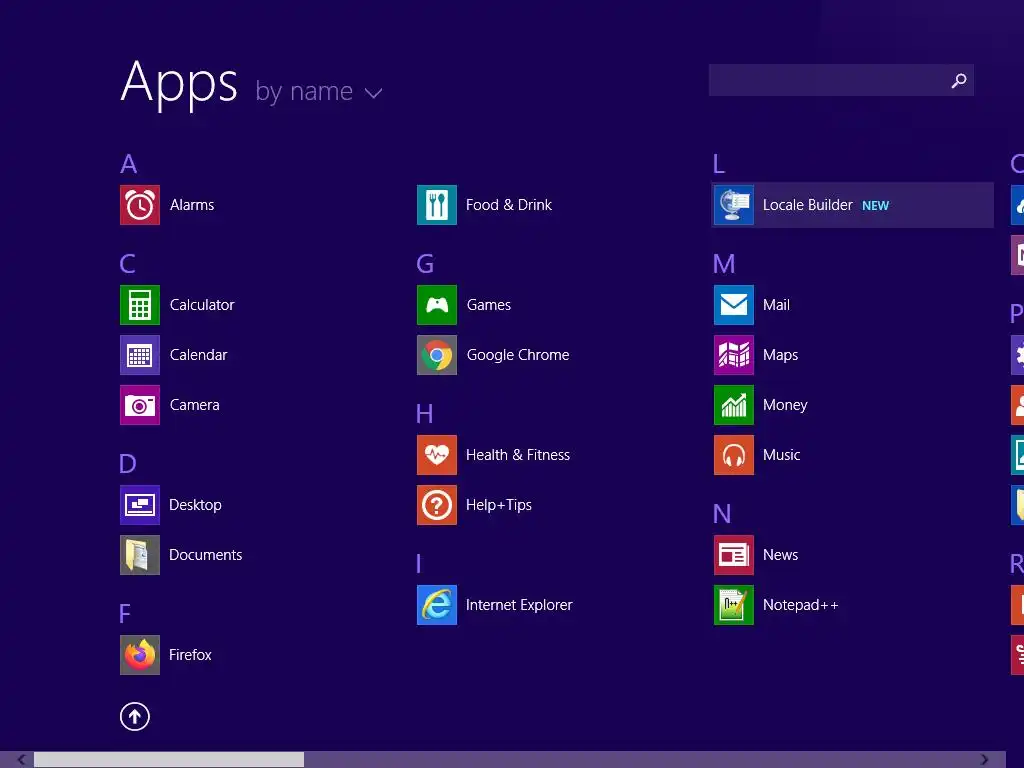1024x768 pixels.
Task: Click the horizontal scrollbar thumb
Action: [168, 760]
